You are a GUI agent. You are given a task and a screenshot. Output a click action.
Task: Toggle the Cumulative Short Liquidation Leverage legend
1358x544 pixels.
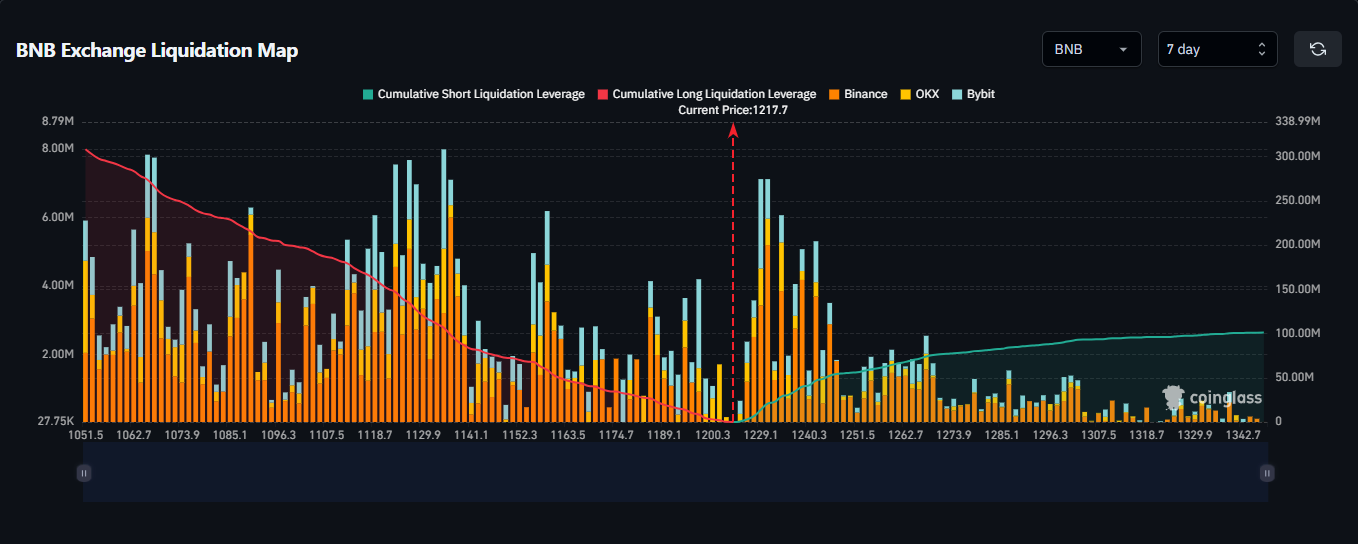[x=473, y=94]
